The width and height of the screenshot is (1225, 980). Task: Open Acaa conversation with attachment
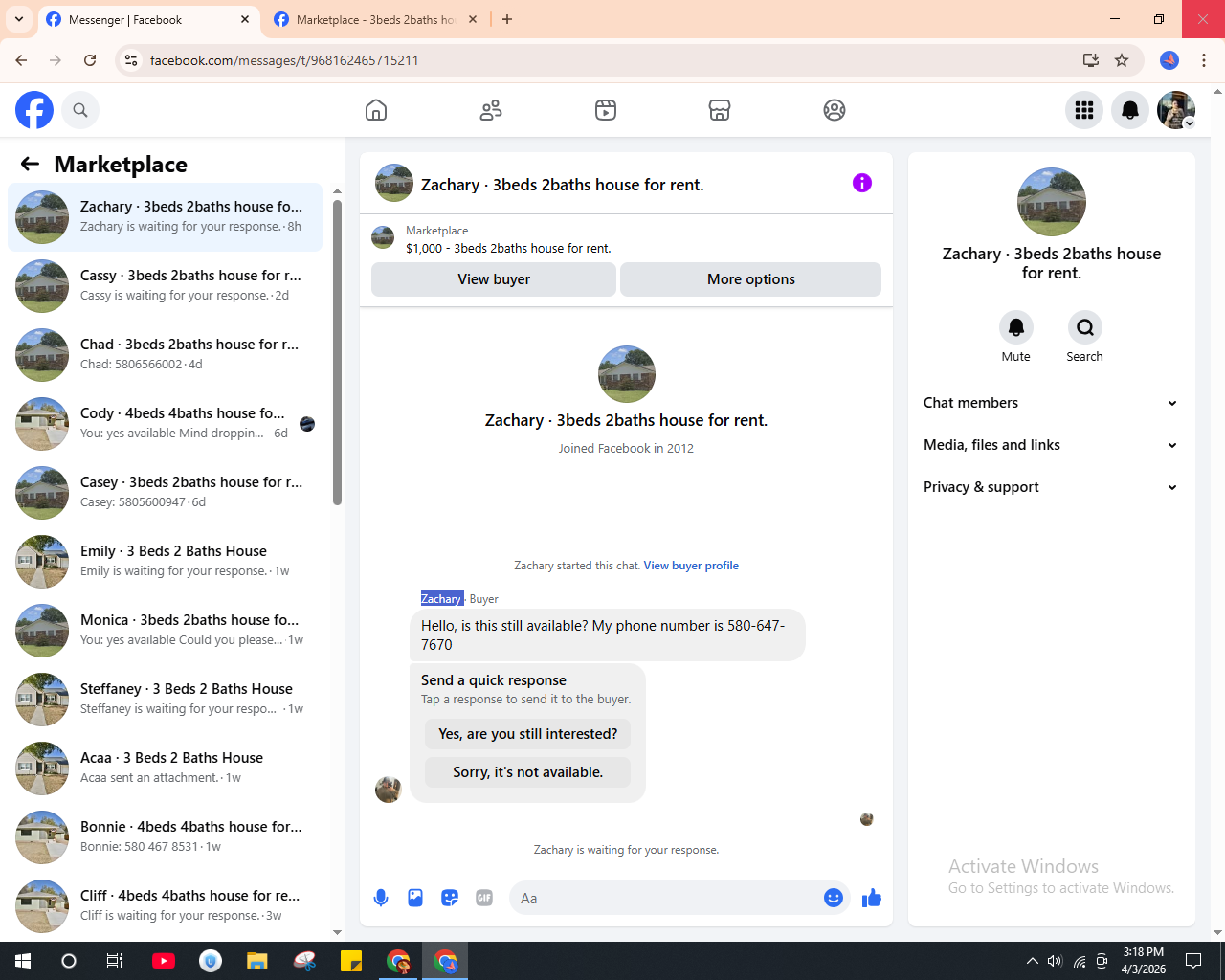pos(166,768)
